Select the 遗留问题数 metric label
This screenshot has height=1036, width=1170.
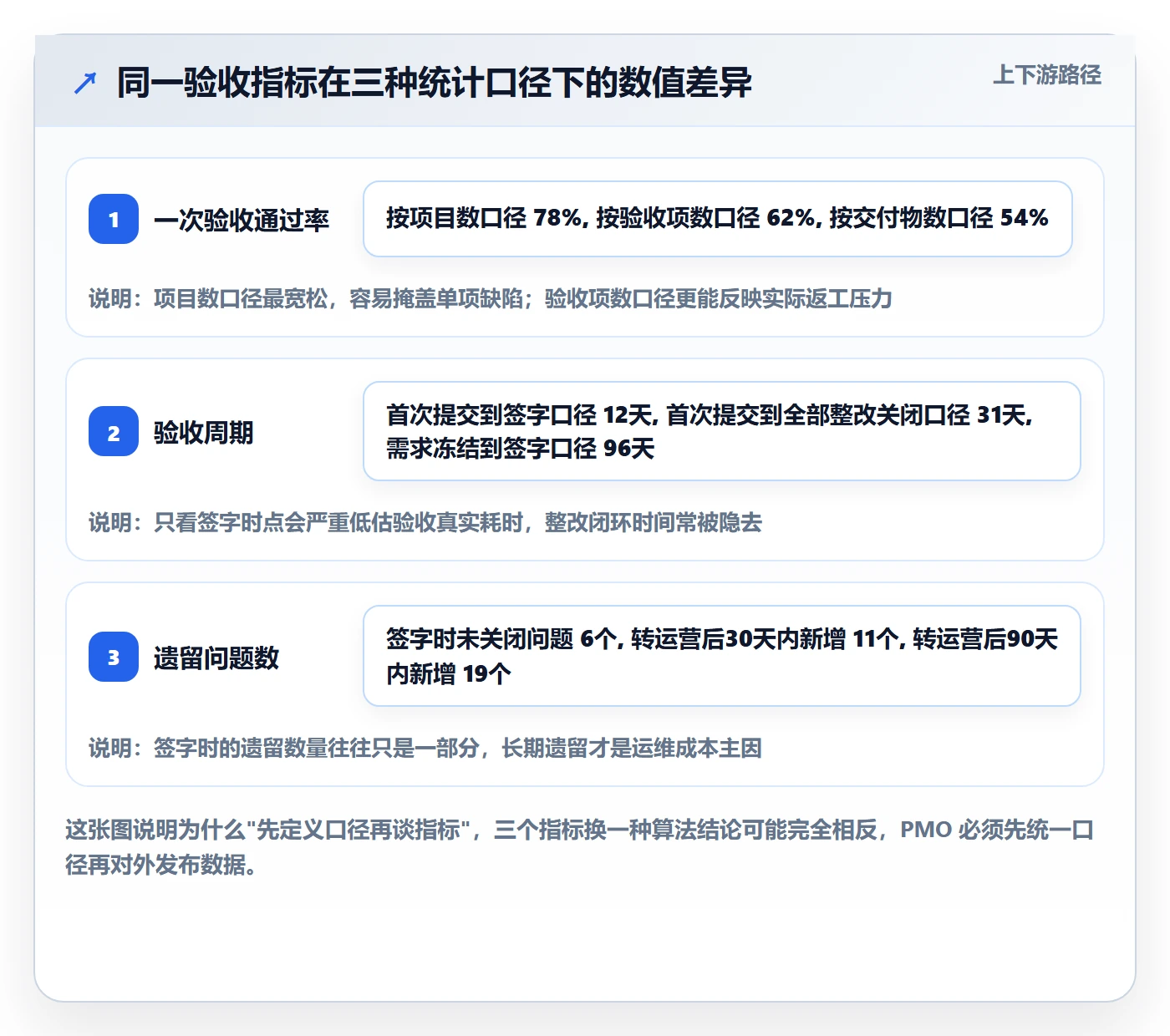pos(216,658)
